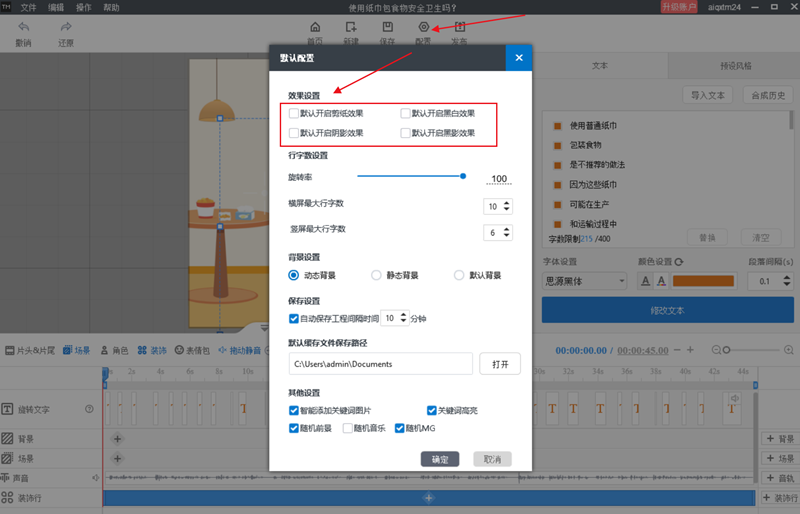Screen dimensions: 800x514
Task: Open the 思源黑体 font dropdown
Action: point(584,282)
